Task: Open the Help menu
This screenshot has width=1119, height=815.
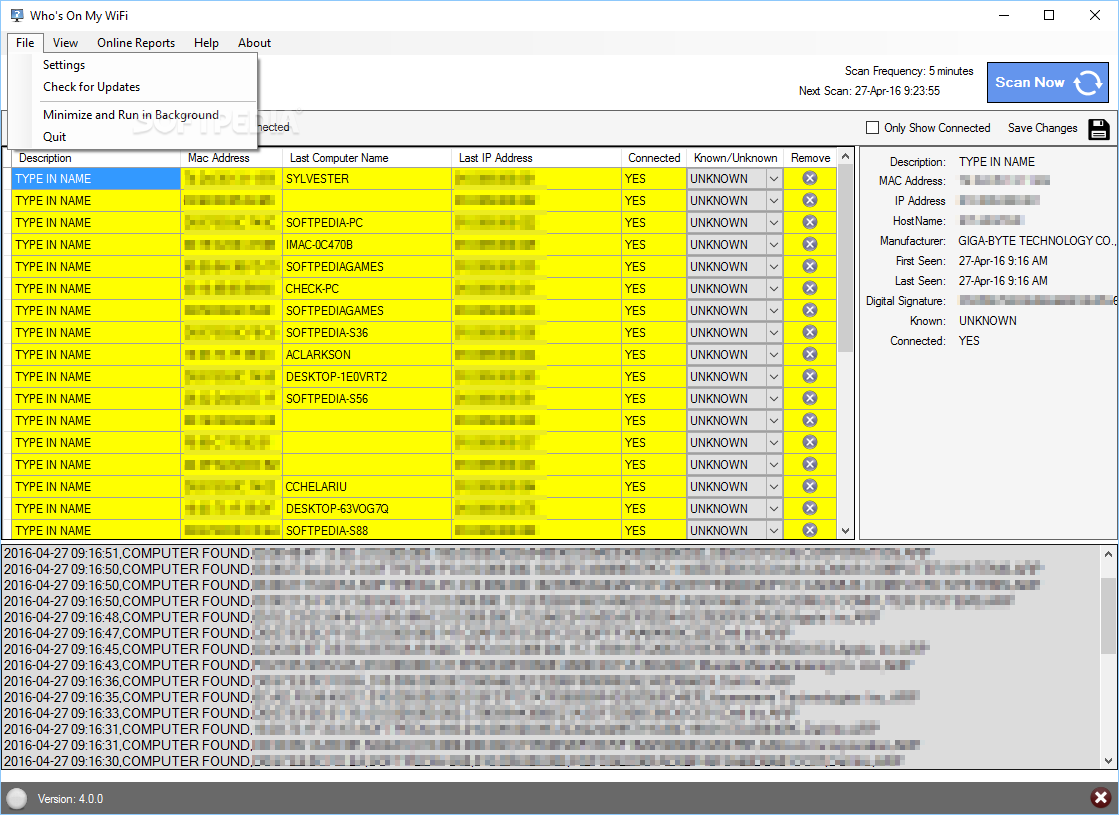Action: (x=206, y=43)
